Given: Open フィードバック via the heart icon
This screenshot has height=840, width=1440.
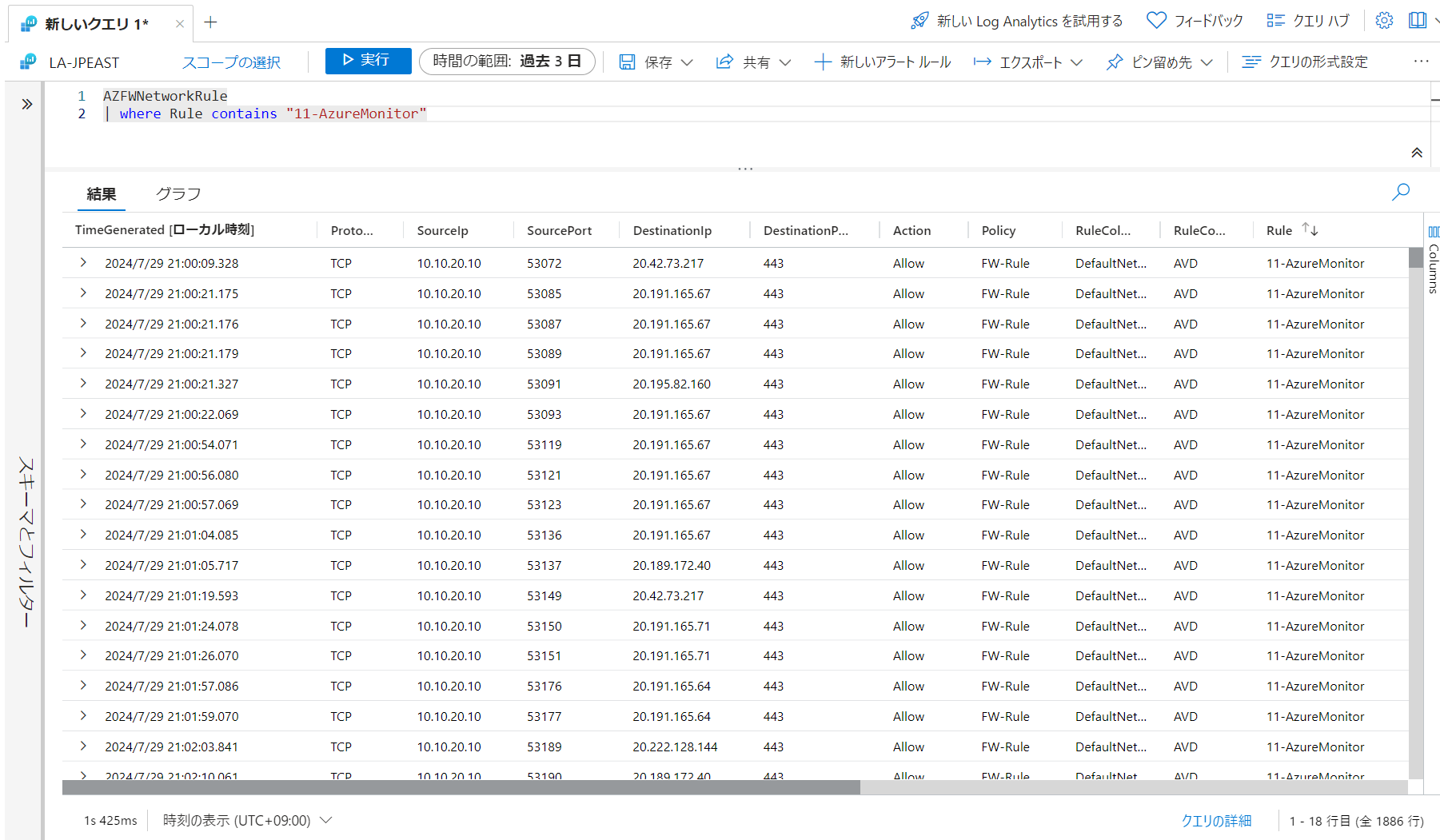Looking at the screenshot, I should tap(1156, 21).
